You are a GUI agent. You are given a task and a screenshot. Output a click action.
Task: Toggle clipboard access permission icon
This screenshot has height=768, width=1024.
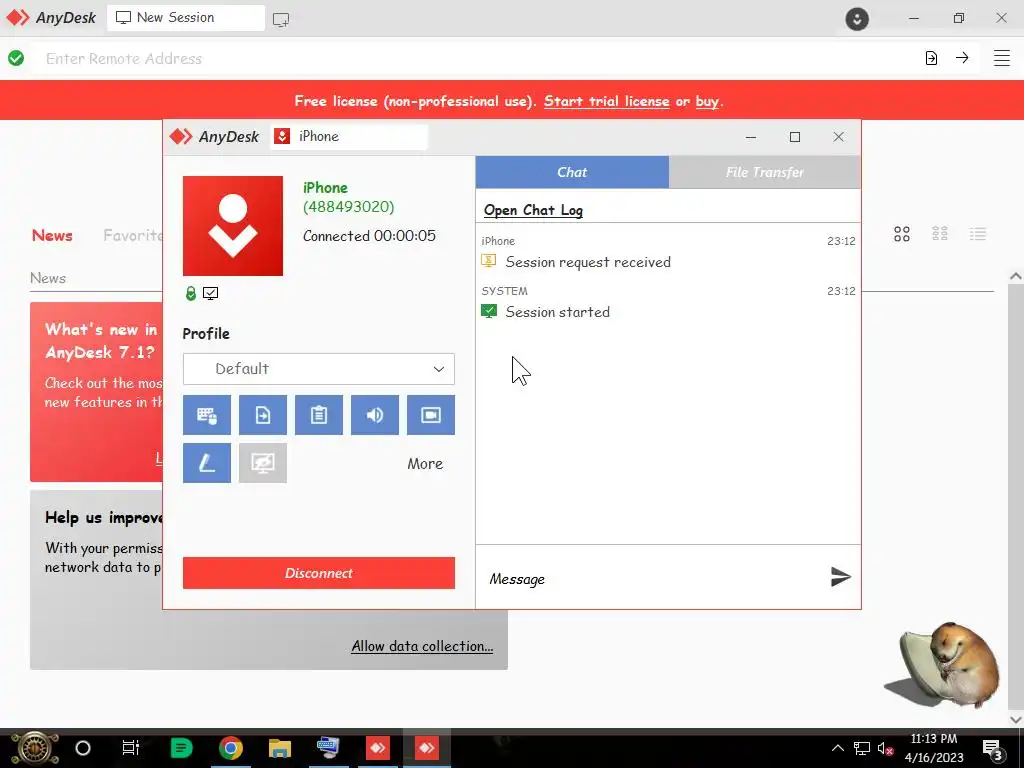click(319, 415)
